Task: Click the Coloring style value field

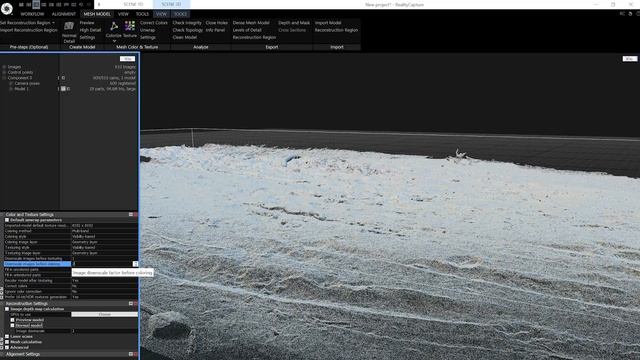Action: tap(104, 237)
